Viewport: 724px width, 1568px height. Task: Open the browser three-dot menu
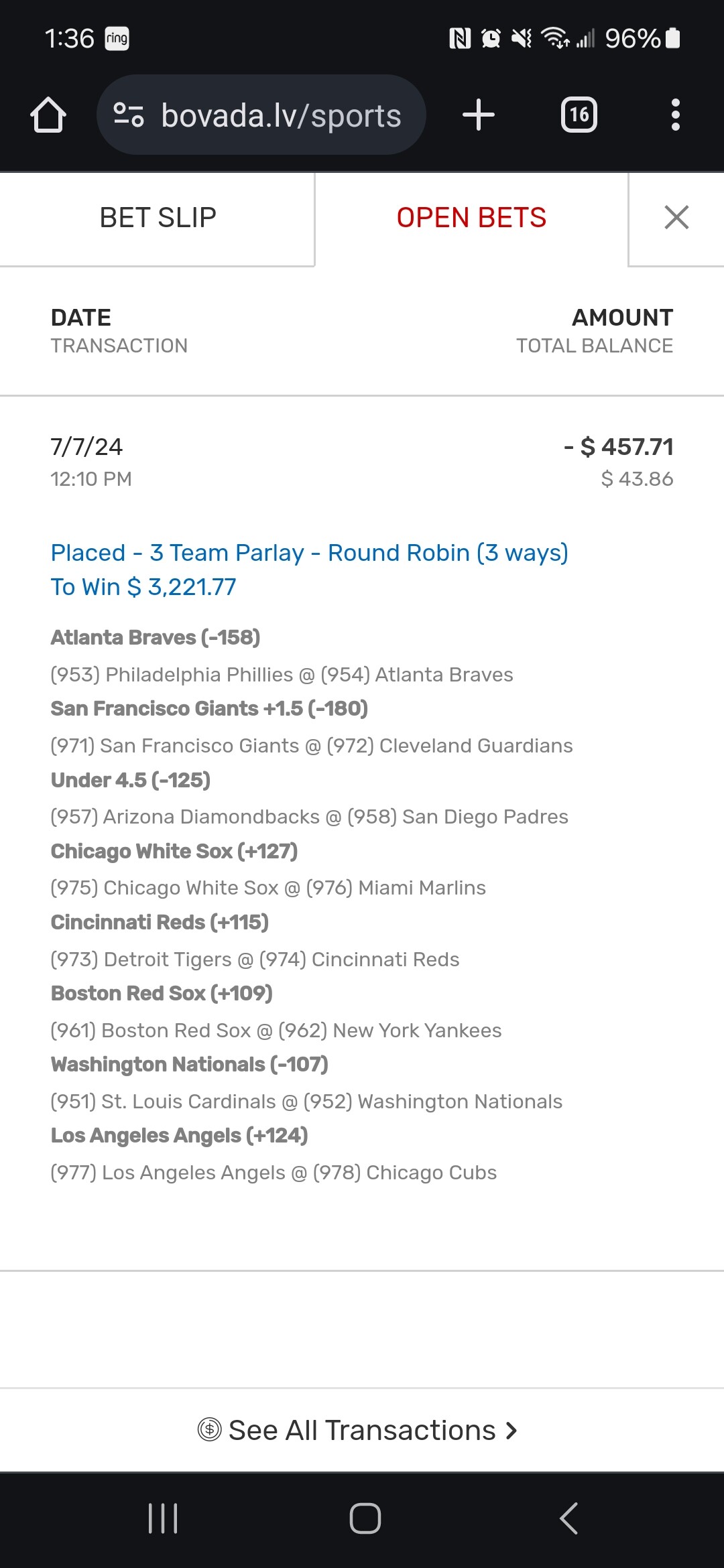tap(675, 115)
